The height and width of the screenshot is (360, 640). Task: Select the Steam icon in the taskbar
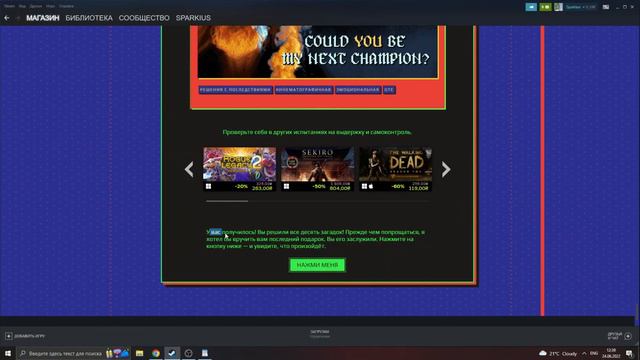pyautogui.click(x=172, y=353)
